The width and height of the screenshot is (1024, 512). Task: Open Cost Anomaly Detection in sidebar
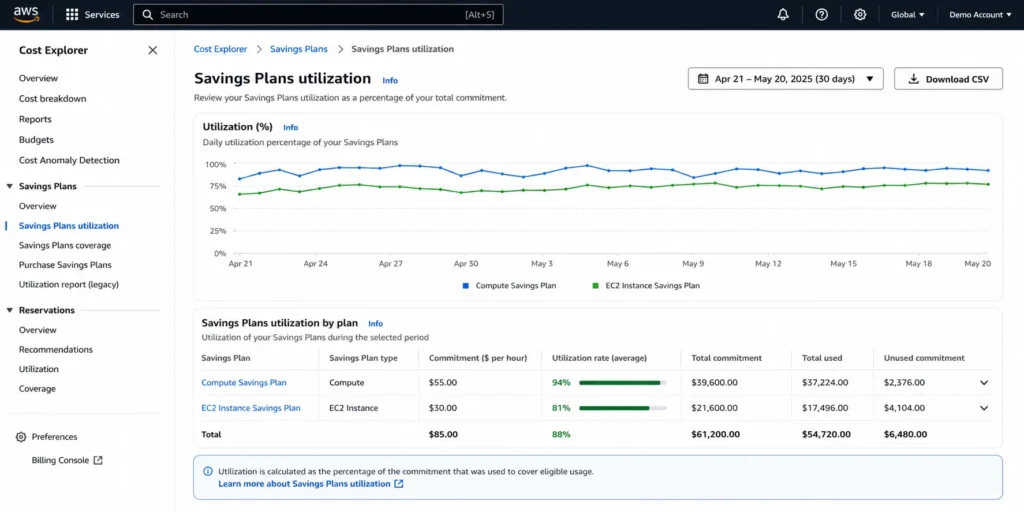tap(69, 160)
